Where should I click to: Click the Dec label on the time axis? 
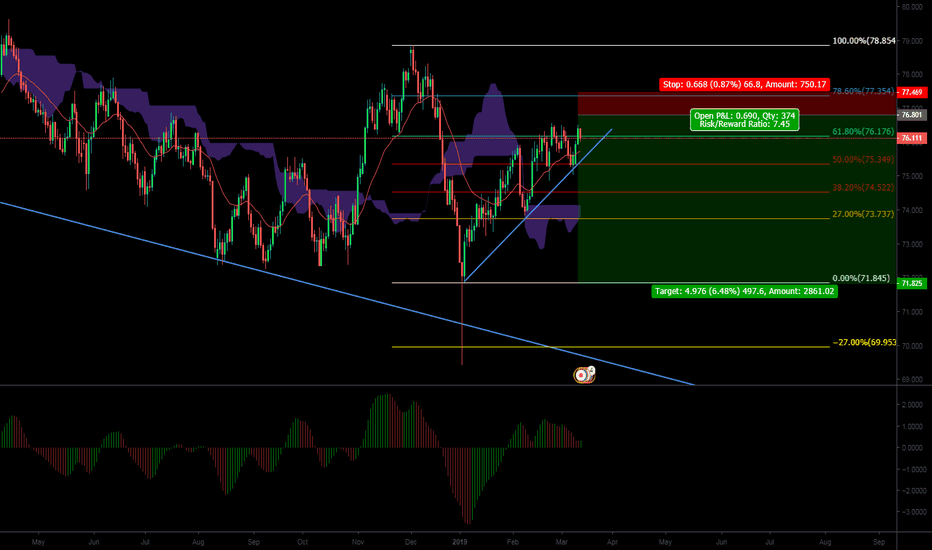[x=411, y=542]
